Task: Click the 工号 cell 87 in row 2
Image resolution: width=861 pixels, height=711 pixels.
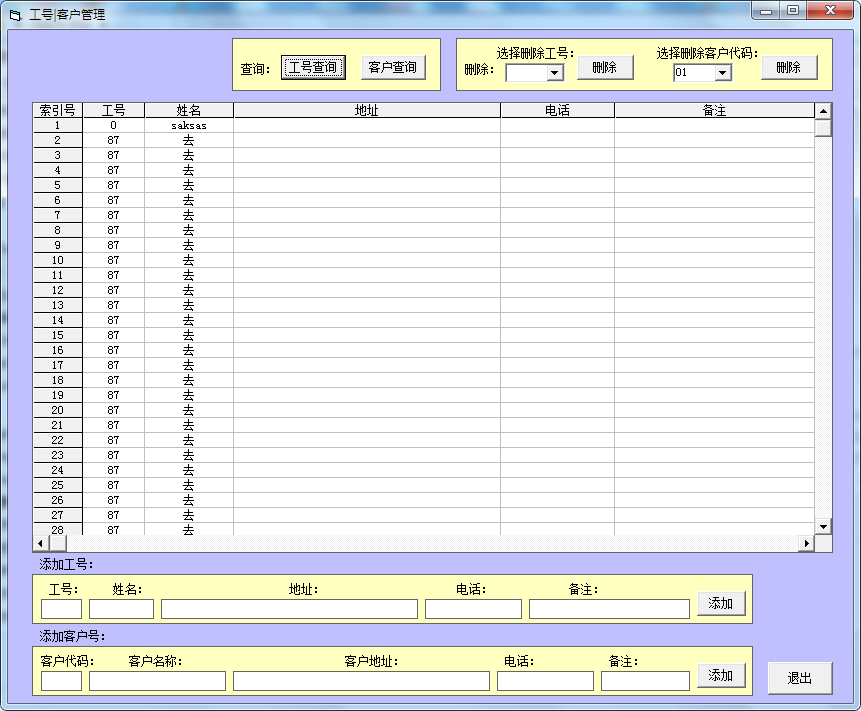Action: (x=114, y=141)
